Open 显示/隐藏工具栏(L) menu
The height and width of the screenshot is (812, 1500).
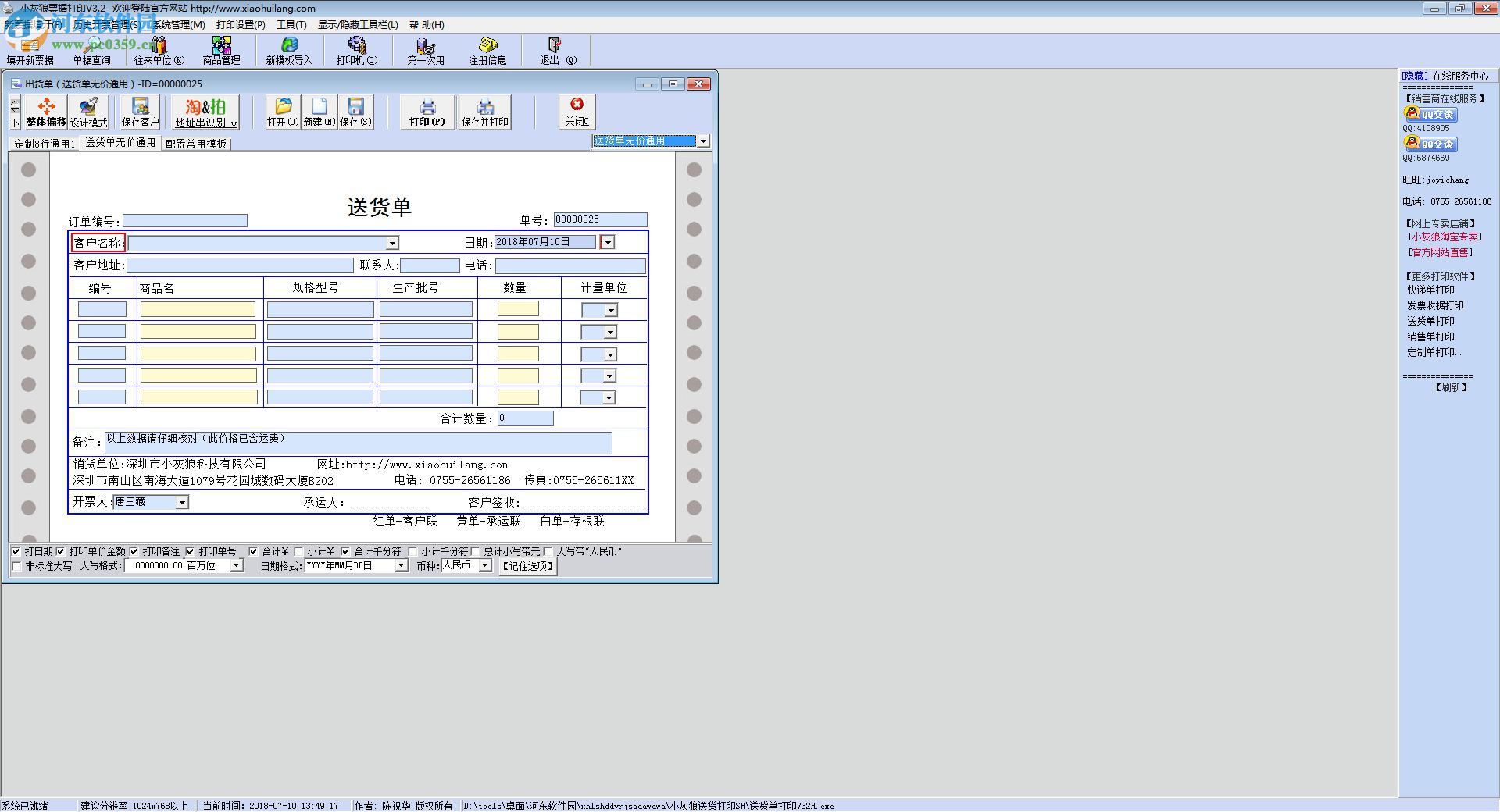[x=358, y=24]
